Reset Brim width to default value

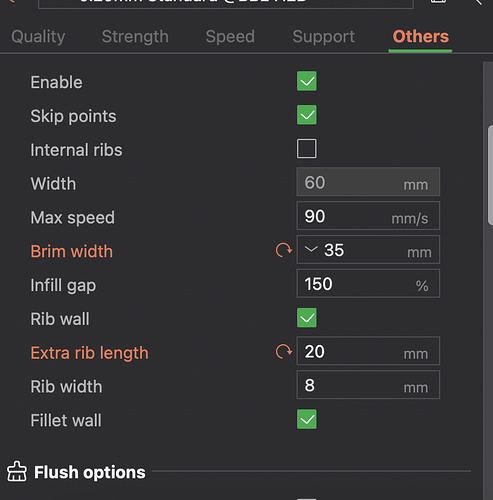point(284,250)
